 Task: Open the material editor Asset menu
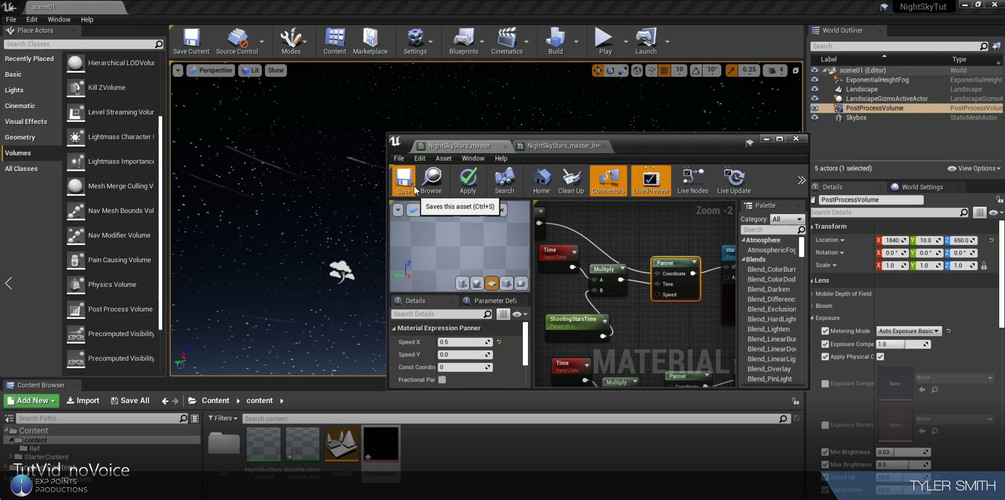tap(444, 158)
